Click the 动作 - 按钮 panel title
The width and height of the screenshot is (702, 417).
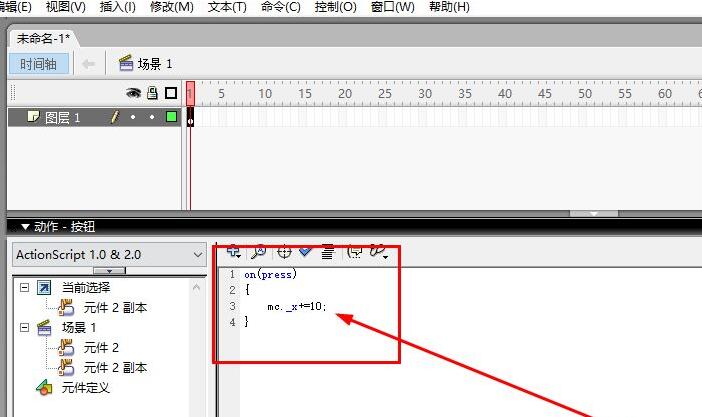[64, 227]
